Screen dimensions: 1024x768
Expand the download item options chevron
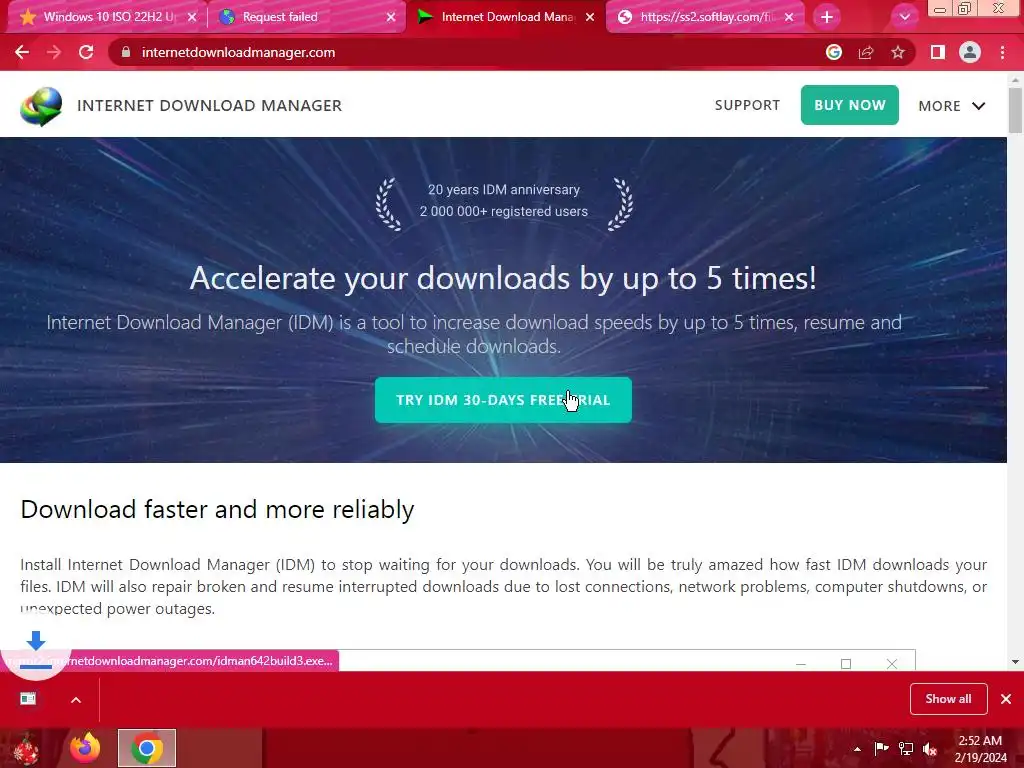(x=76, y=699)
